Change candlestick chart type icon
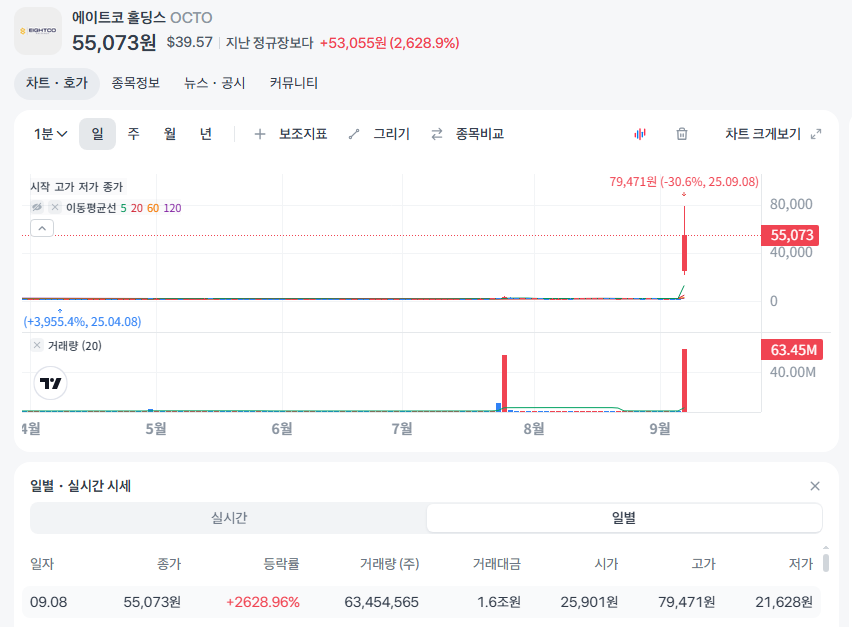This screenshot has width=852, height=627. pyautogui.click(x=640, y=134)
